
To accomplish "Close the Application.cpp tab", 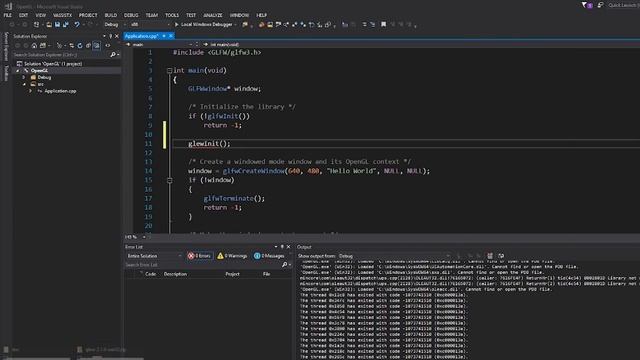I will [x=171, y=36].
